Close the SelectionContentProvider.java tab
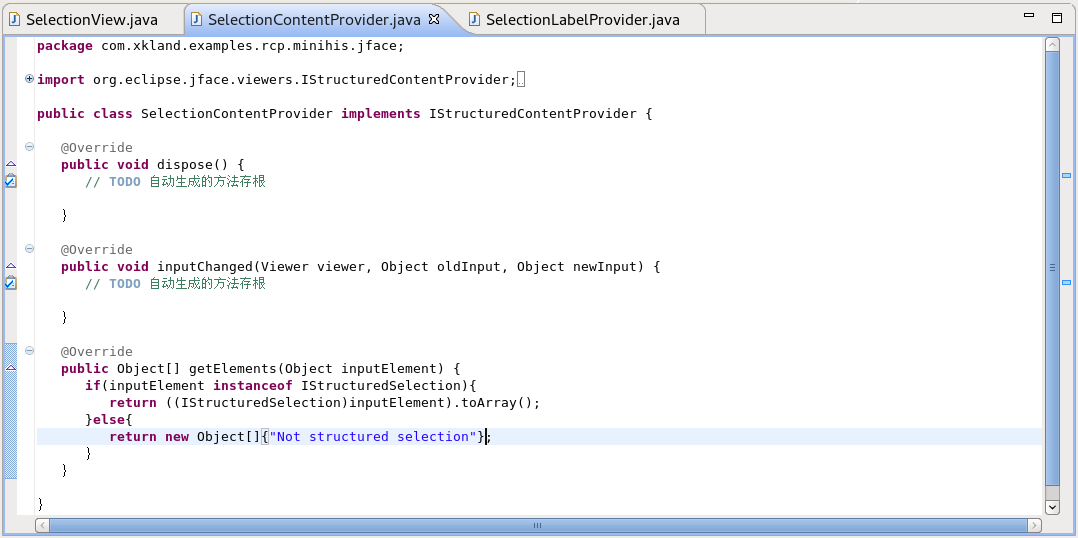 click(x=434, y=19)
